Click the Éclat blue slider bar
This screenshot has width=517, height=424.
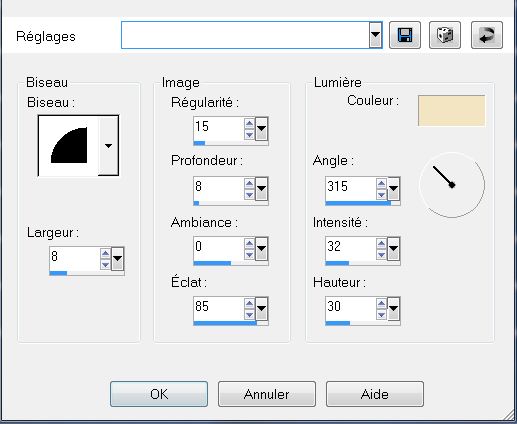point(231,323)
